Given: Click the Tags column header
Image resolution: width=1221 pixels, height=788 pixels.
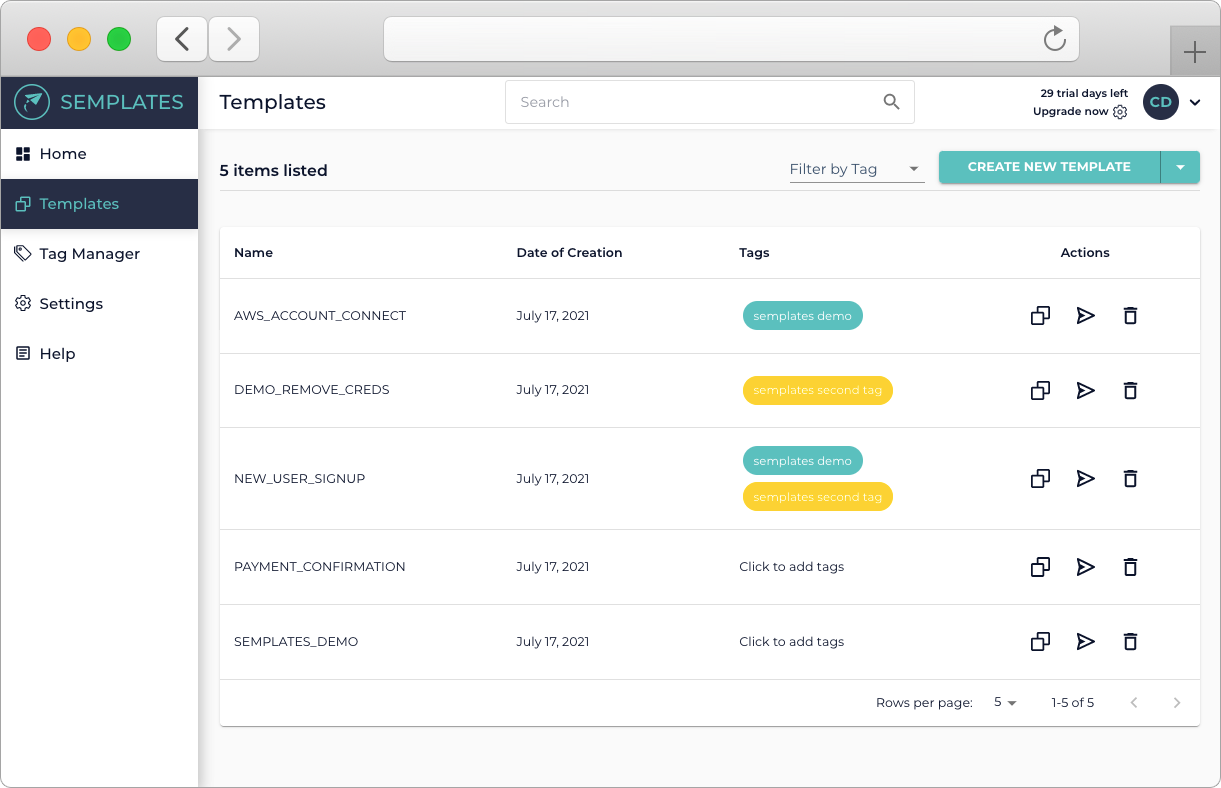Looking at the screenshot, I should [754, 253].
